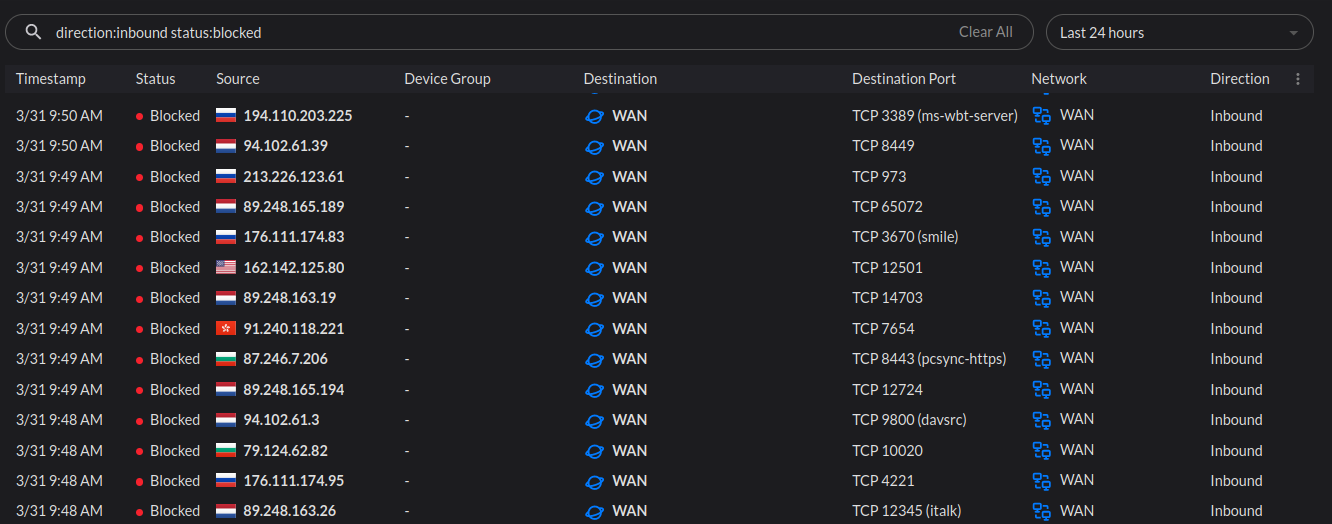1332x524 pixels.
Task: Sort by the Destination Port column header
Action: point(903,79)
